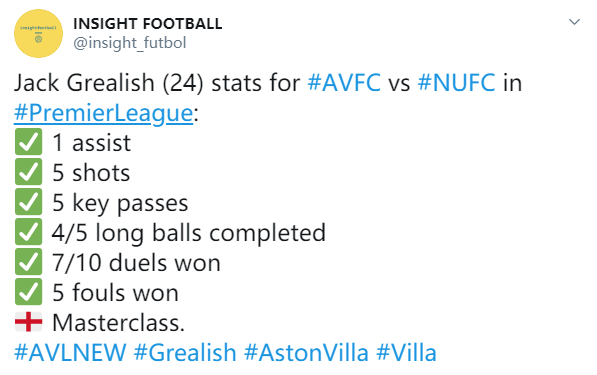
Task: Click the green check beside 5 shots
Action: pyautogui.click(x=29, y=172)
